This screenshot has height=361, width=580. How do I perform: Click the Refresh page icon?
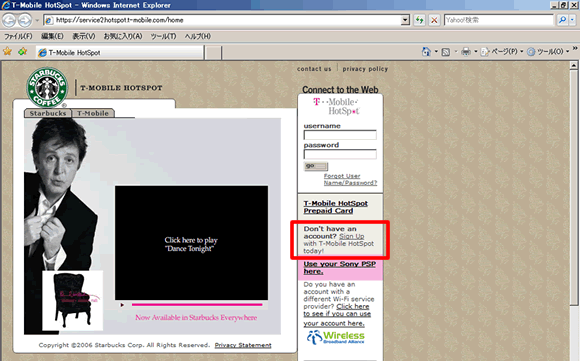(x=419, y=20)
